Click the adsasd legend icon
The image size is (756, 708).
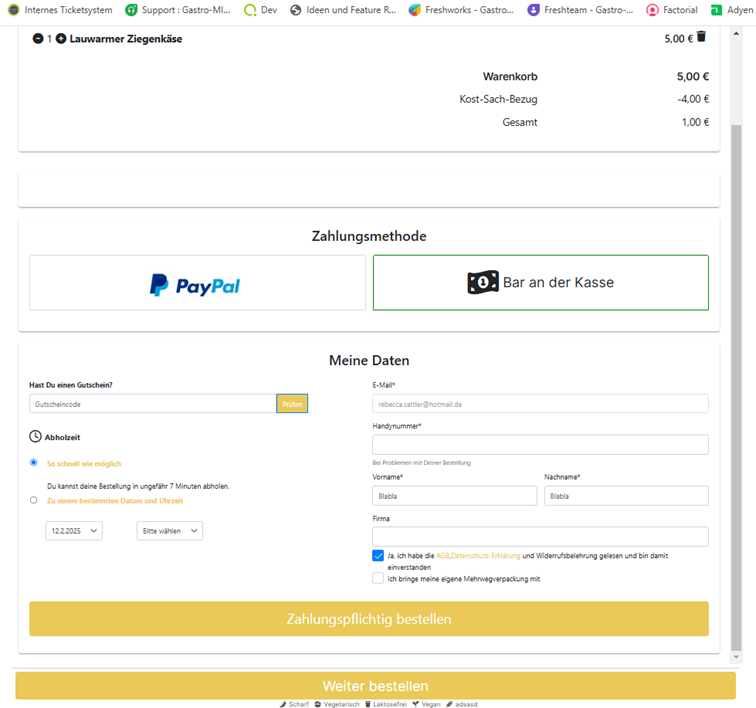coord(449,704)
